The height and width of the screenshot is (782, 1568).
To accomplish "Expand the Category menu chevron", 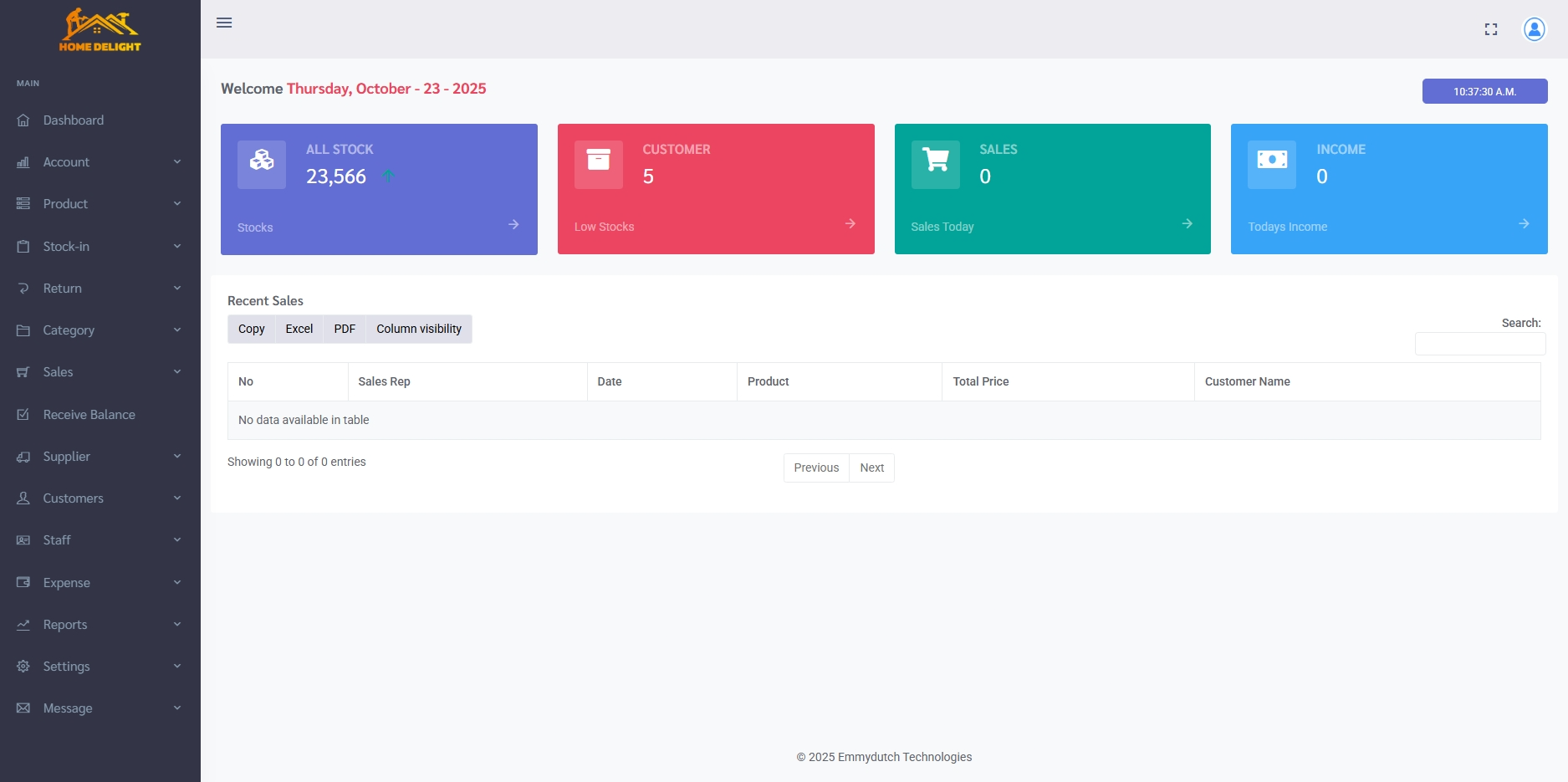I will [x=177, y=330].
